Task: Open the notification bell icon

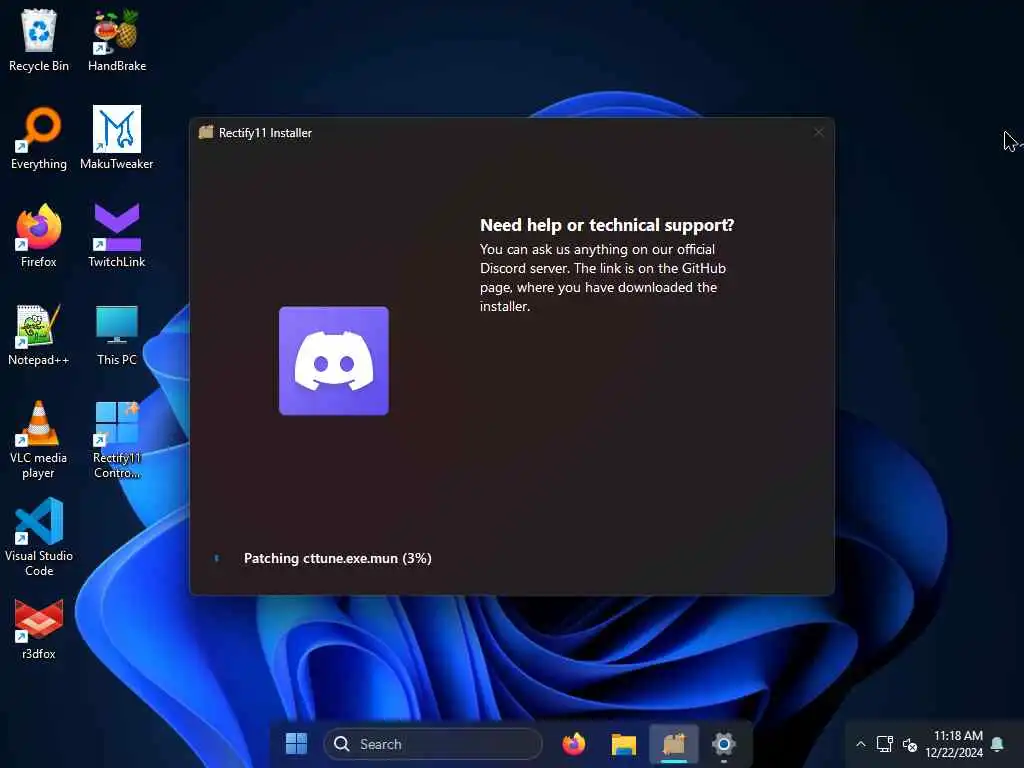Action: coord(997,744)
